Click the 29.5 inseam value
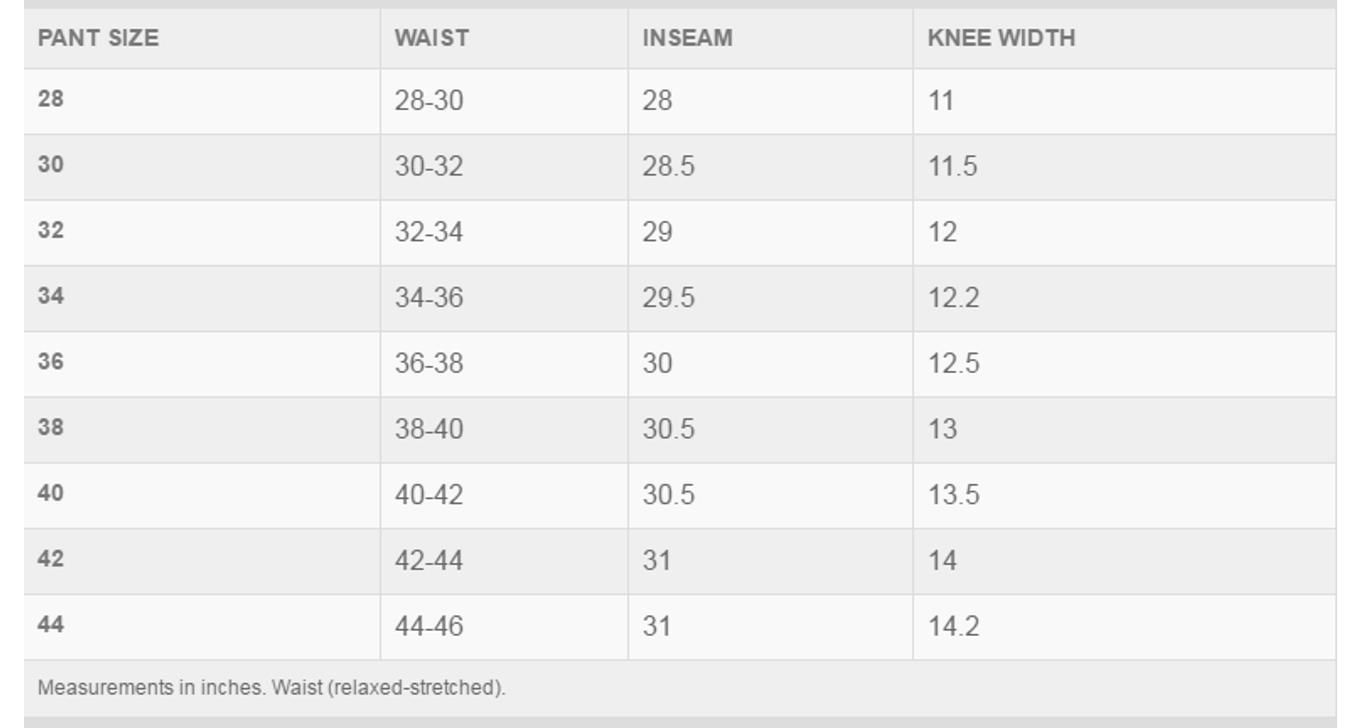 click(668, 298)
